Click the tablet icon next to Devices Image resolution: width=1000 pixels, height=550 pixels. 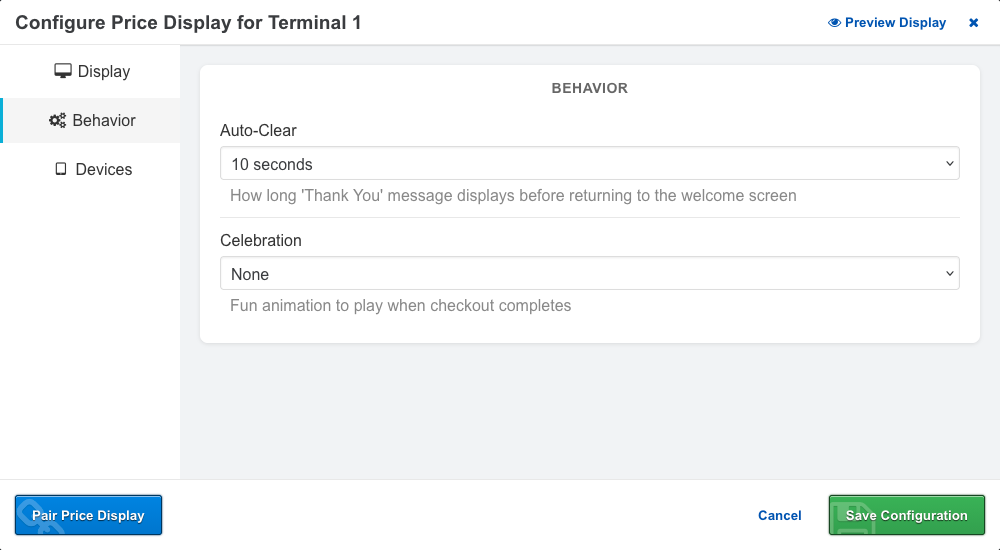coord(61,169)
